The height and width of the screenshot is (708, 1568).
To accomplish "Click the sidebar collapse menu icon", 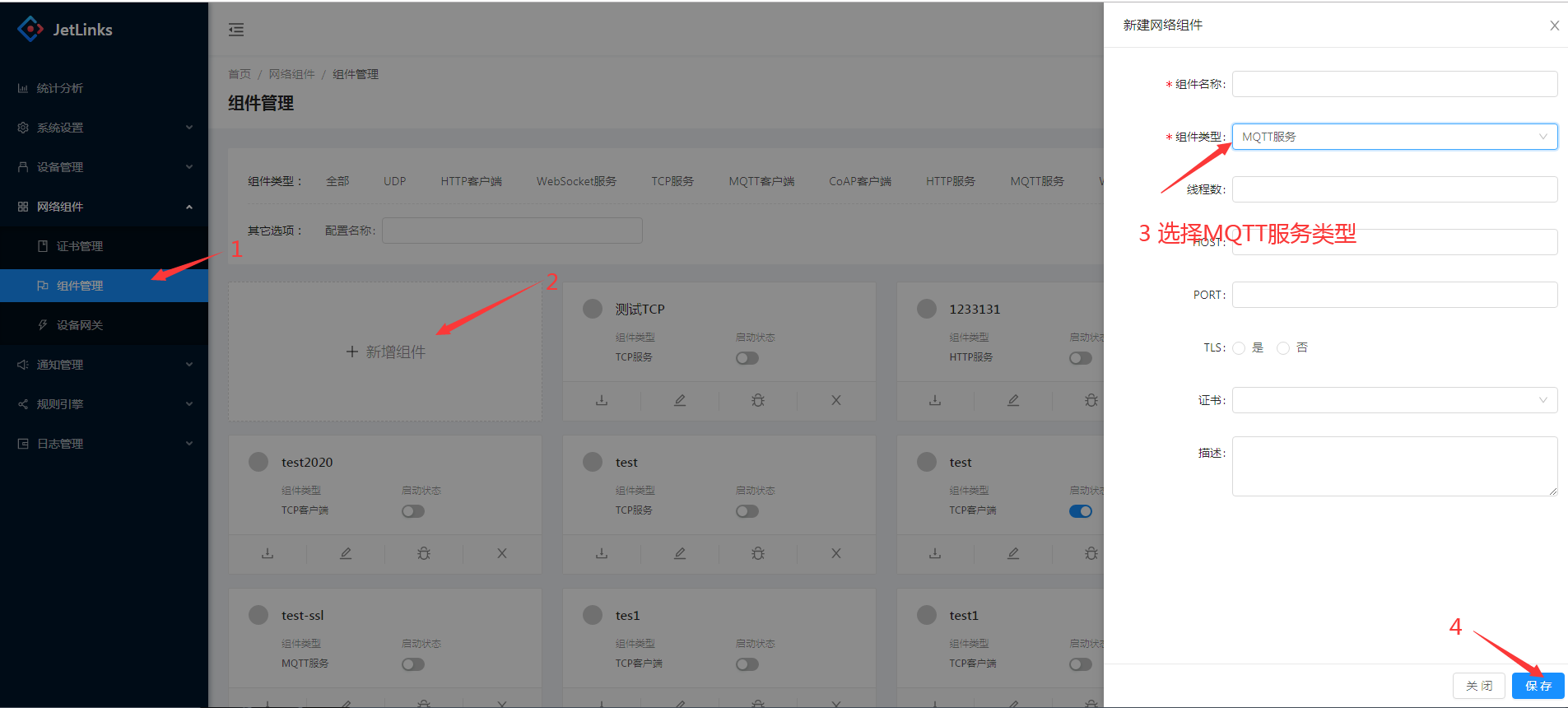I will point(236,30).
